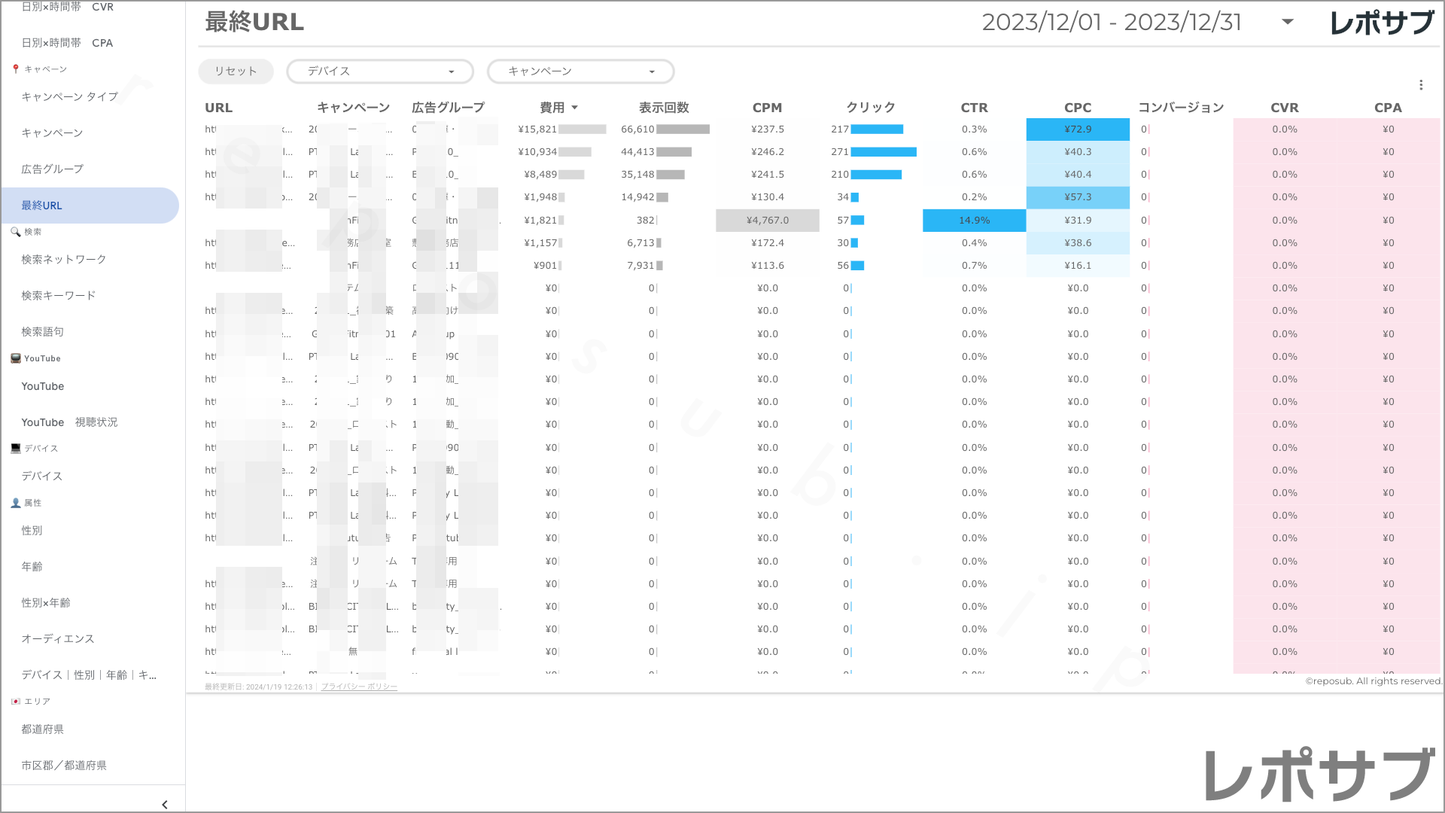Go to the 都道府県 report page

pyautogui.click(x=42, y=729)
